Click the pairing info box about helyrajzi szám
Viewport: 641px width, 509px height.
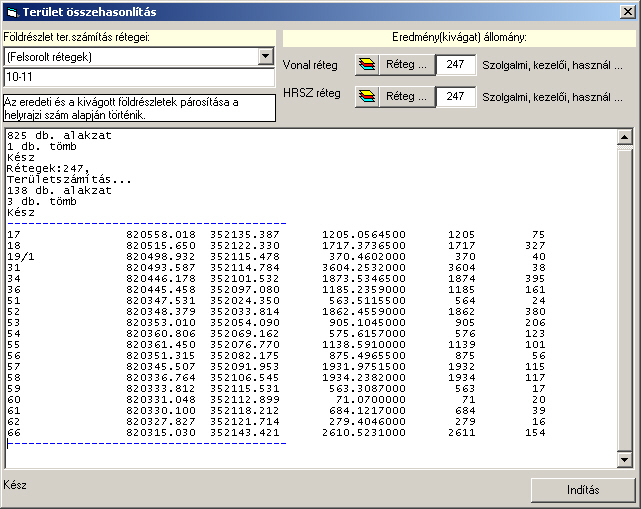tap(139, 108)
